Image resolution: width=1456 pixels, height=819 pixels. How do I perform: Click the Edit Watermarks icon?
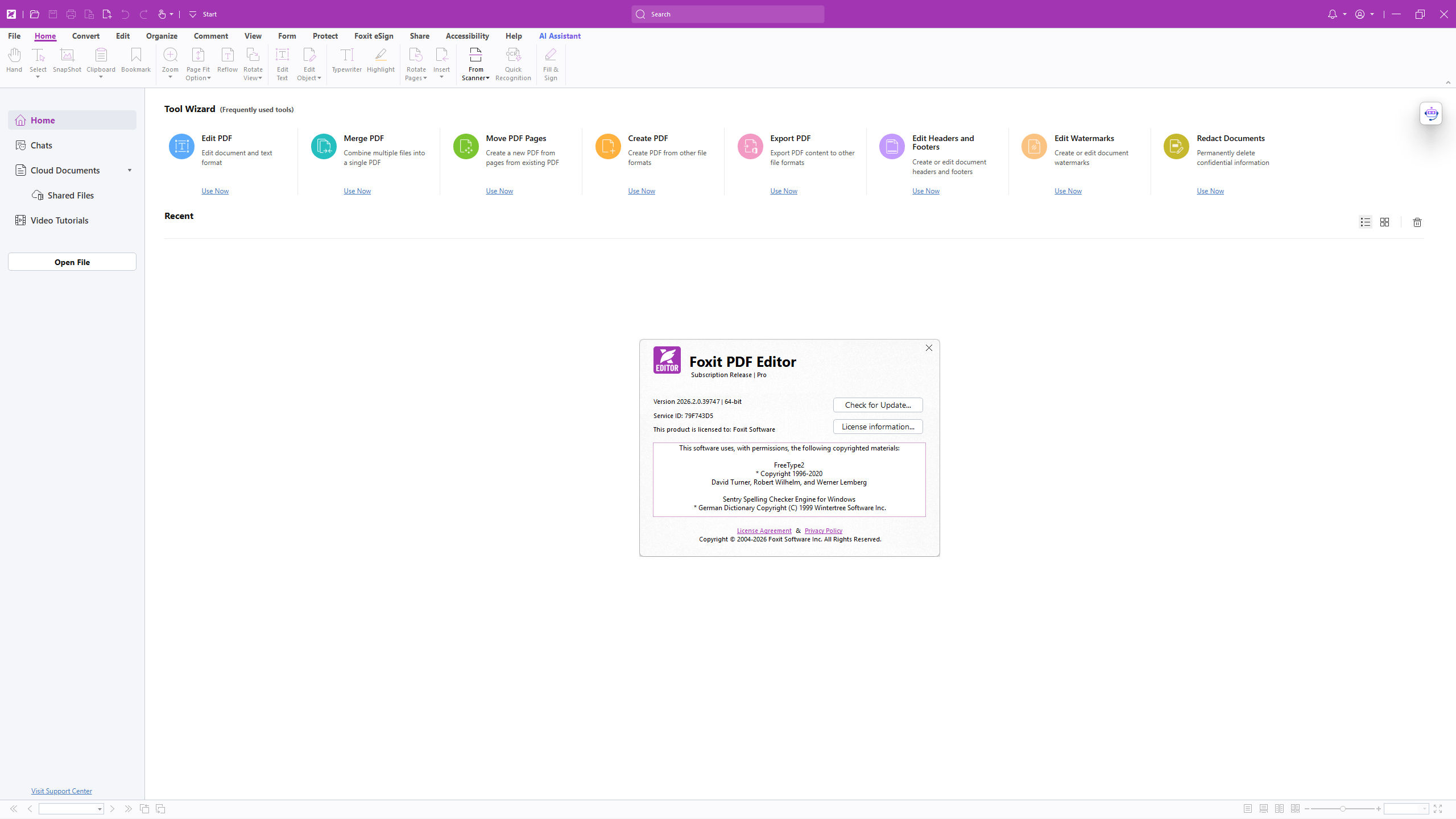[x=1034, y=147]
